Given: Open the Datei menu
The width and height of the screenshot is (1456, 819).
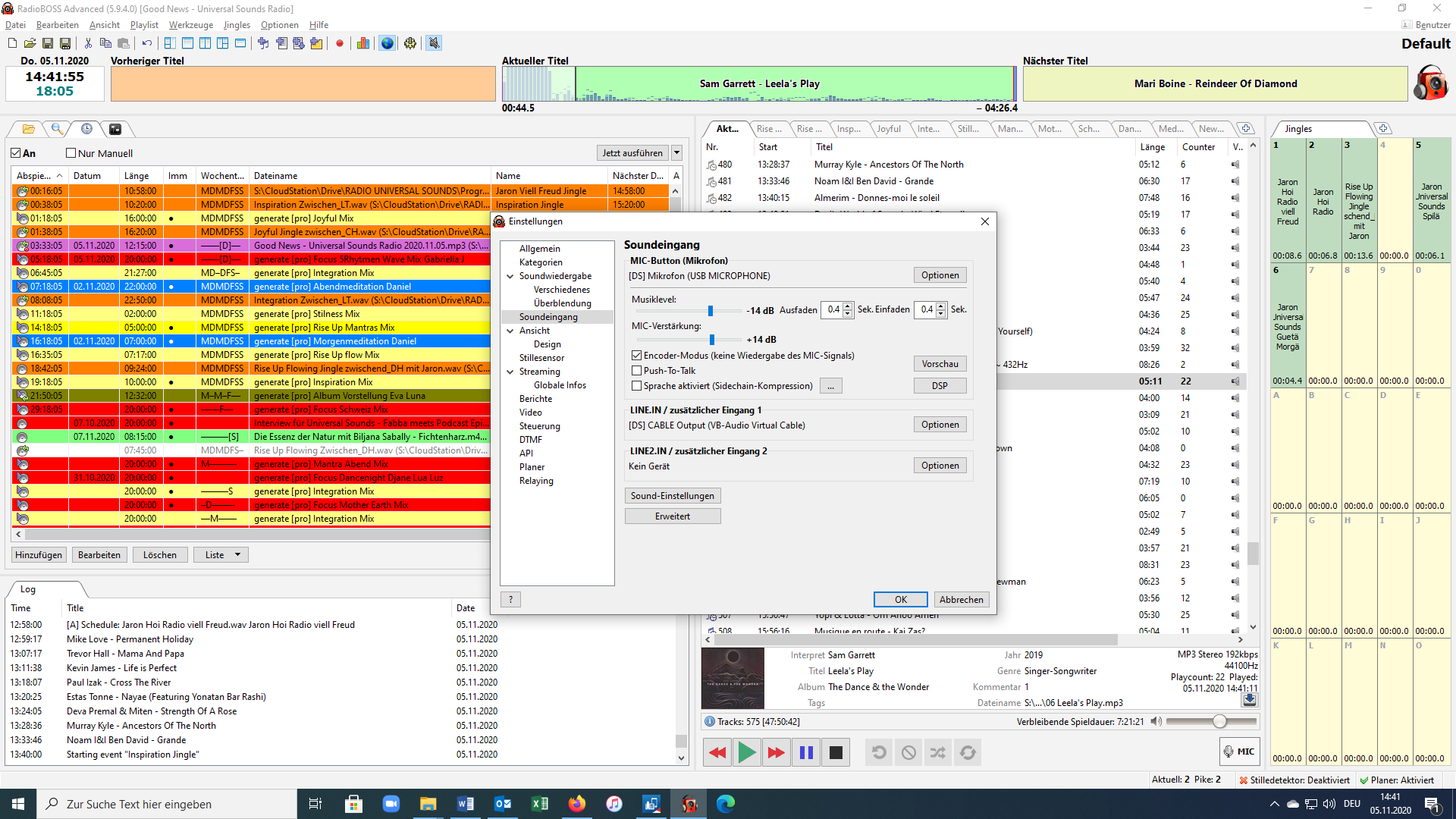Looking at the screenshot, I should [15, 25].
